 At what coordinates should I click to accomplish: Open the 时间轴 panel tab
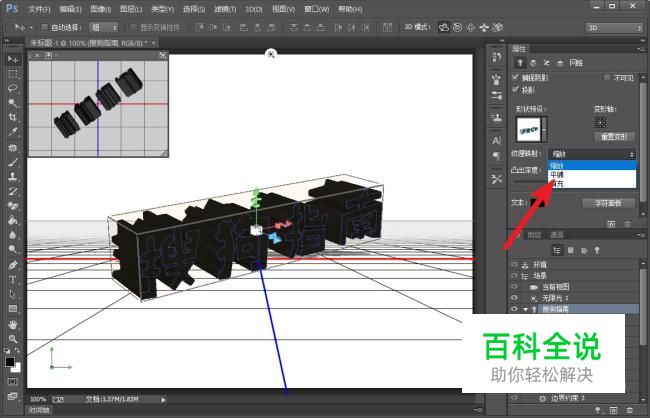coord(39,410)
